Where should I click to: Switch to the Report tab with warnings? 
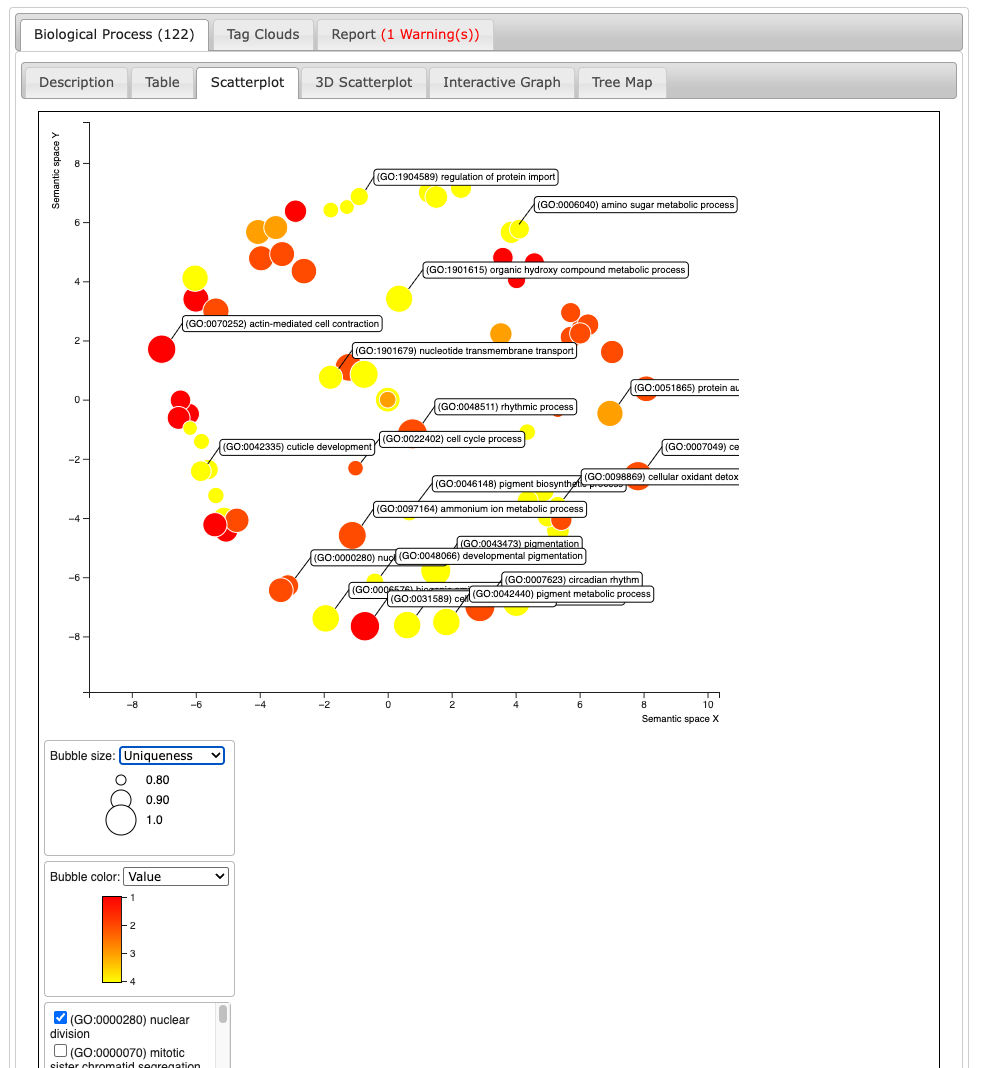point(405,34)
